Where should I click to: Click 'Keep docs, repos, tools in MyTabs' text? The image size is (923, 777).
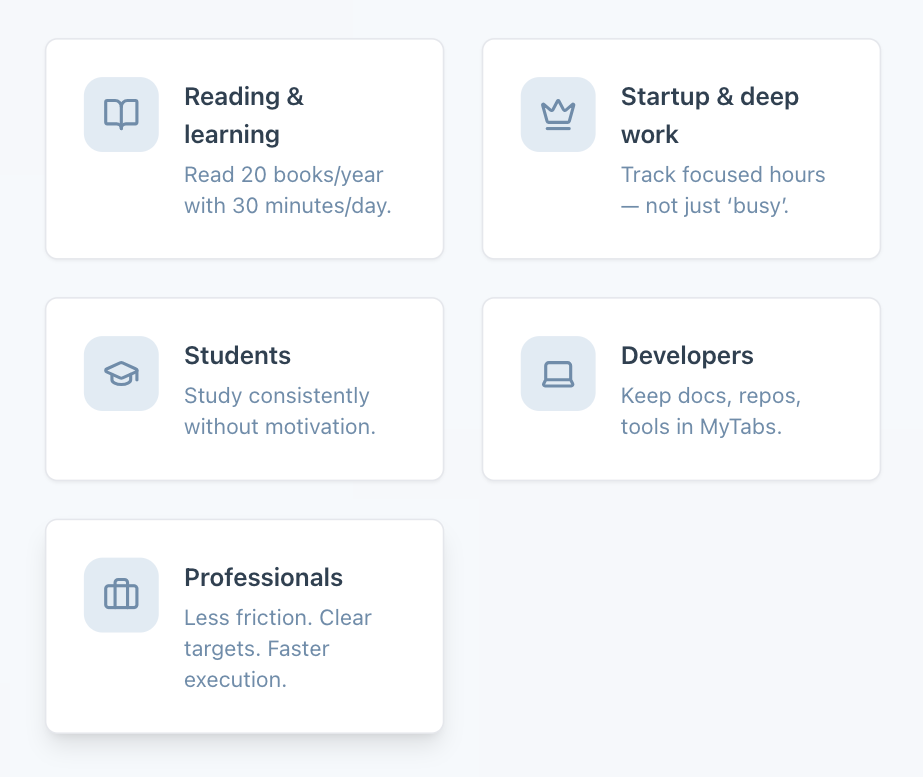710,411
